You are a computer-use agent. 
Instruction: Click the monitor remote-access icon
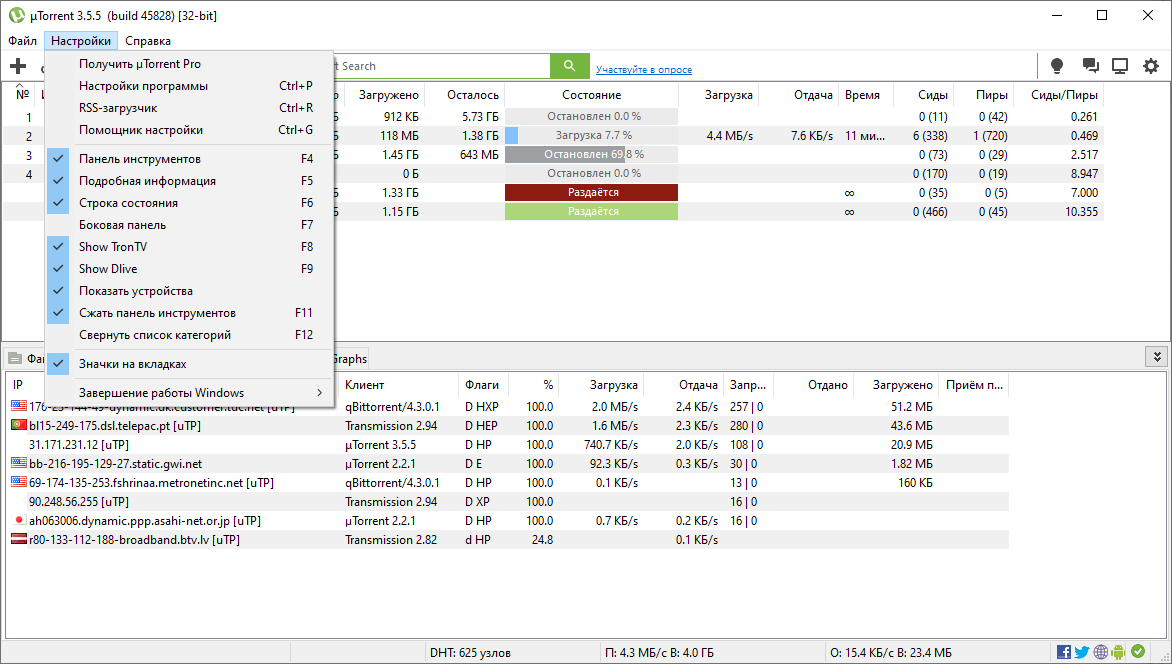pyautogui.click(x=1120, y=67)
